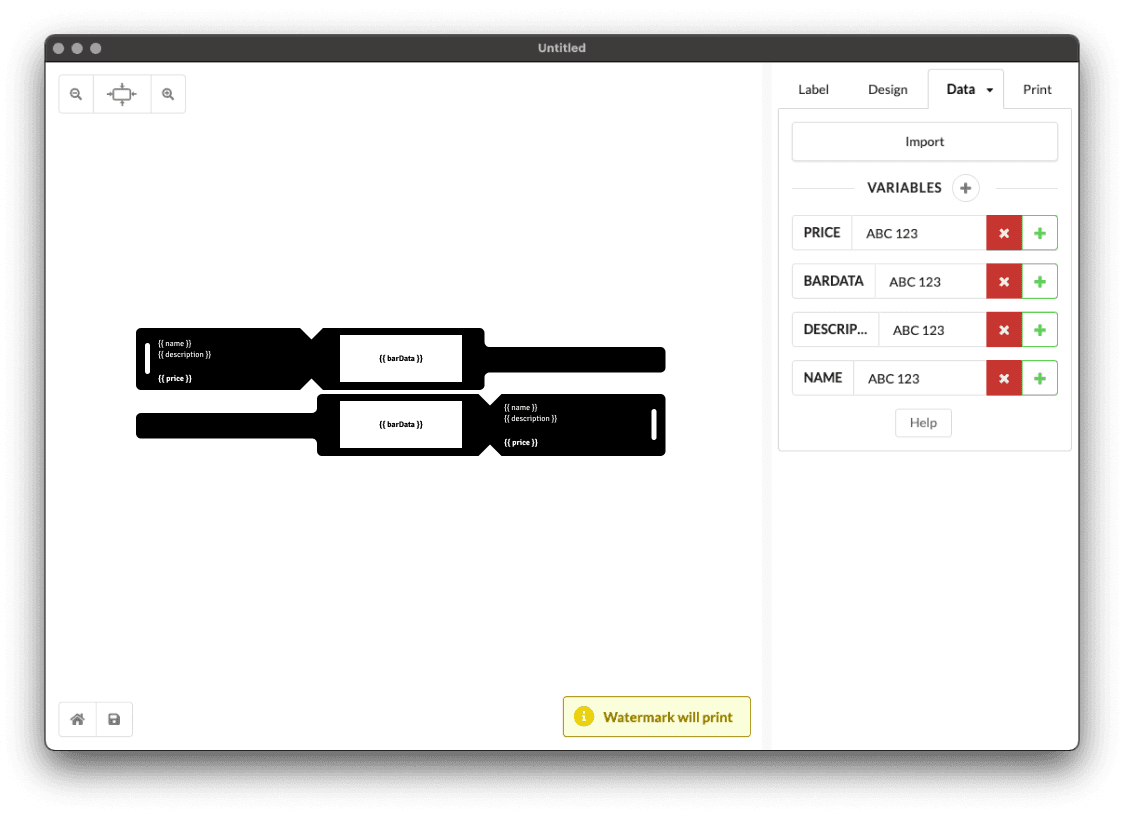Add new variable with circled plus icon
1124x819 pixels.
tap(965, 188)
